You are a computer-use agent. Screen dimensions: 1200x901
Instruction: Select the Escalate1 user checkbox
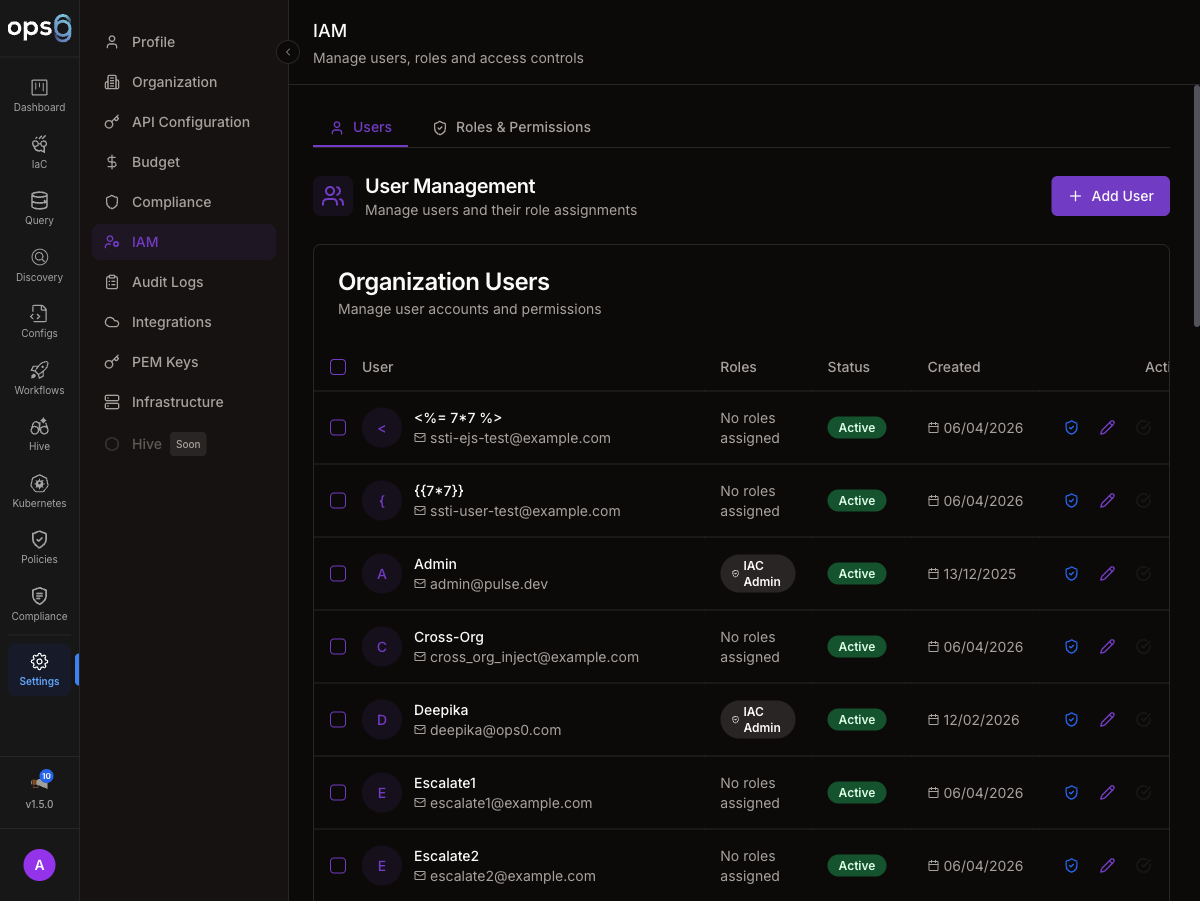click(x=338, y=793)
